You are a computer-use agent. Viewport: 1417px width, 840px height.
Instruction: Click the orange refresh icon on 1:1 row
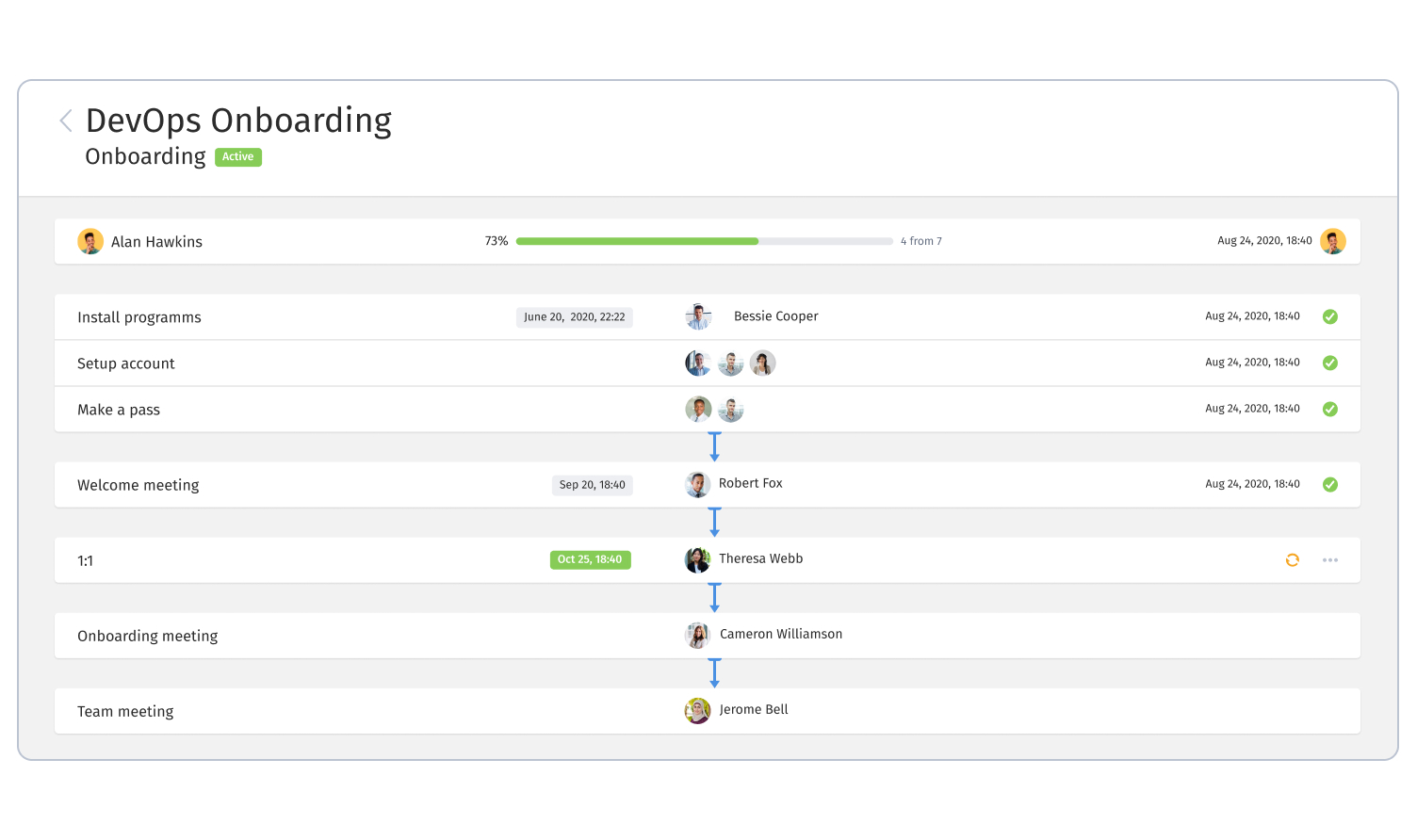(x=1293, y=560)
